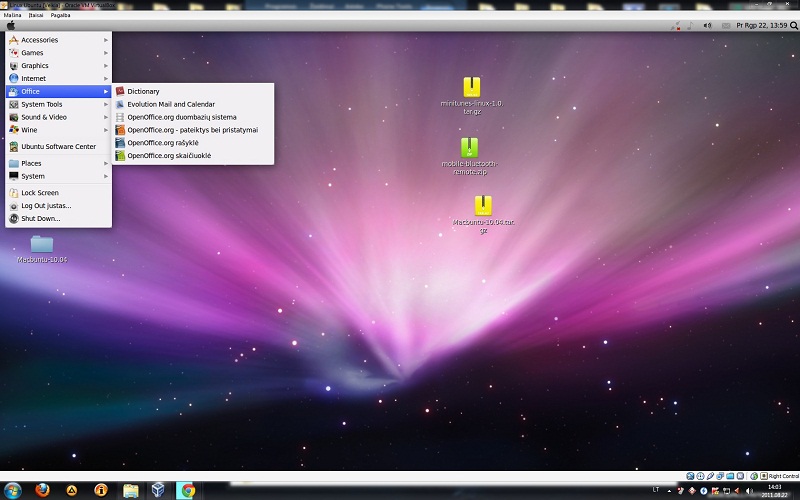Viewport: 800px width, 500px height.
Task: Open the volume icon in top panel
Action: (x=707, y=25)
